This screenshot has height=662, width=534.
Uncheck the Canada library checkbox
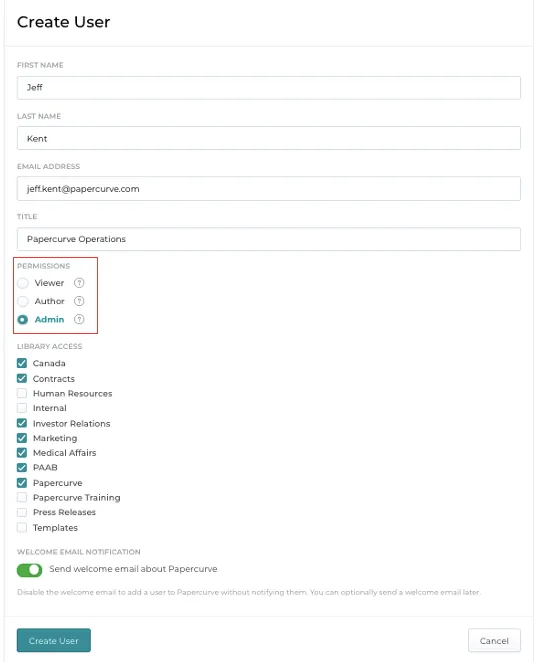[22, 363]
